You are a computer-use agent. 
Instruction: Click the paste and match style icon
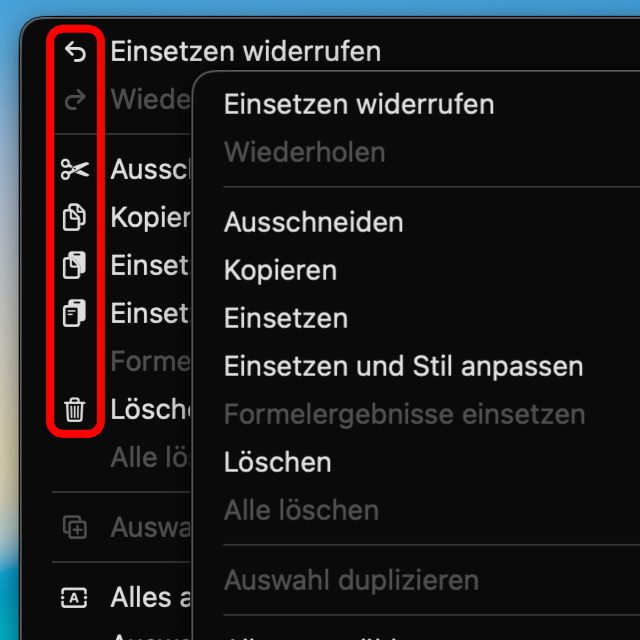[x=74, y=313]
